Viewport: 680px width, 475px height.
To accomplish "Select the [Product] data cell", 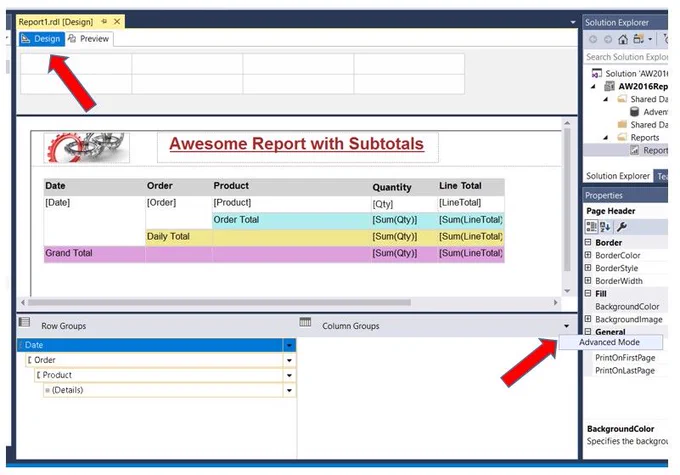I will coord(291,203).
